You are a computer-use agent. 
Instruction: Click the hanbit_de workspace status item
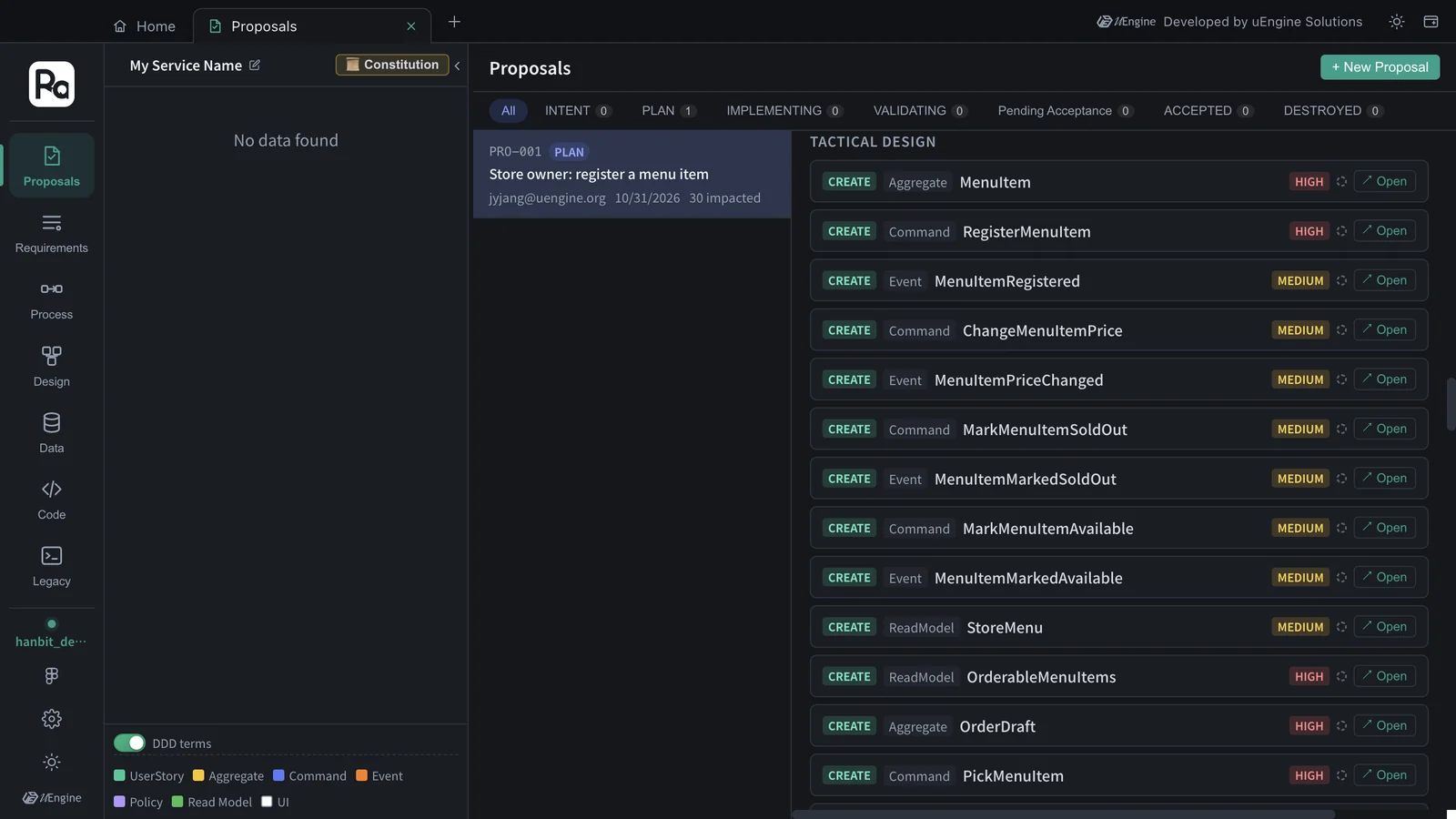pos(52,633)
